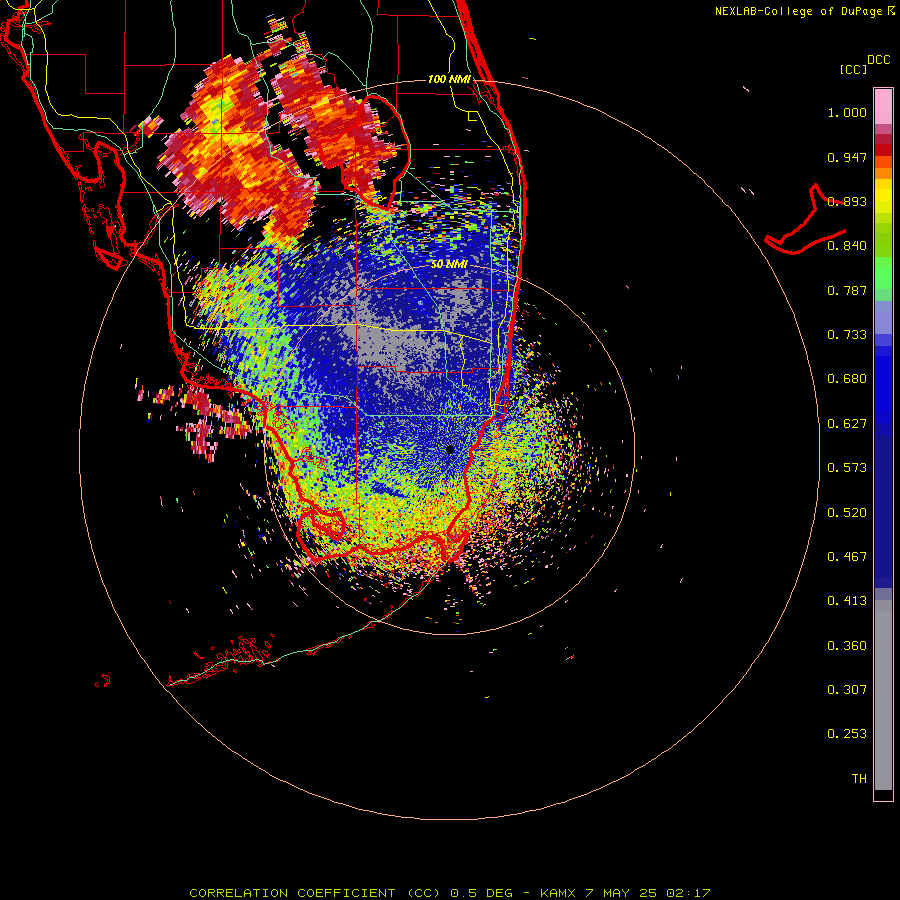Select the 1.000 scale value

tap(847, 112)
